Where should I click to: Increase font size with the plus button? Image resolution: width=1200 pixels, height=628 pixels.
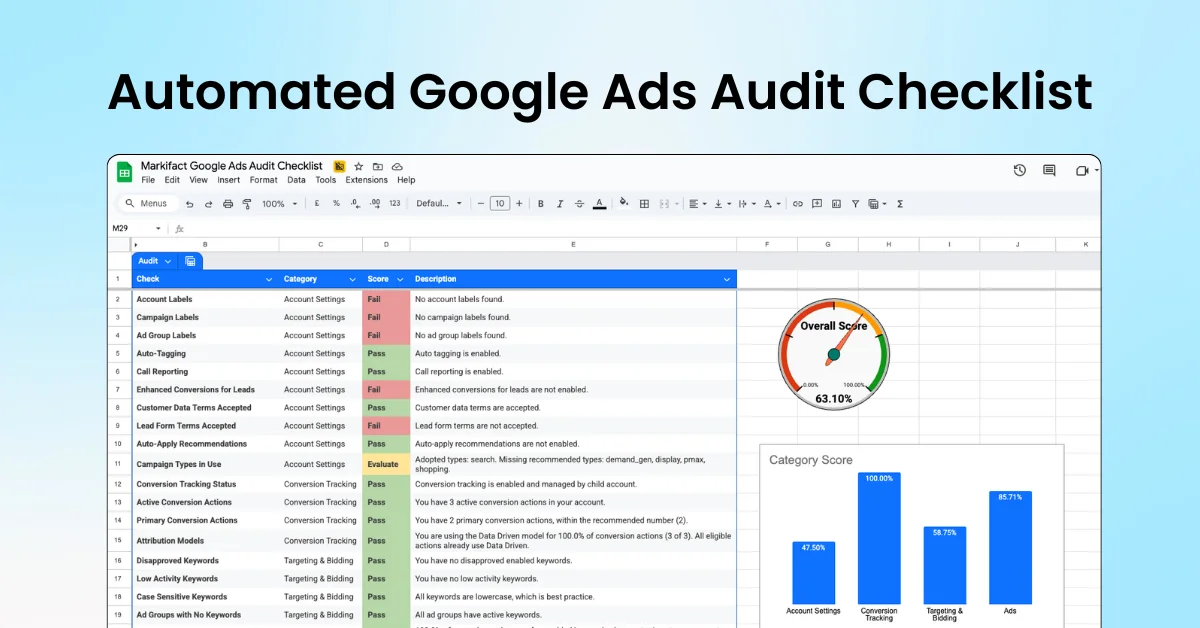point(519,203)
